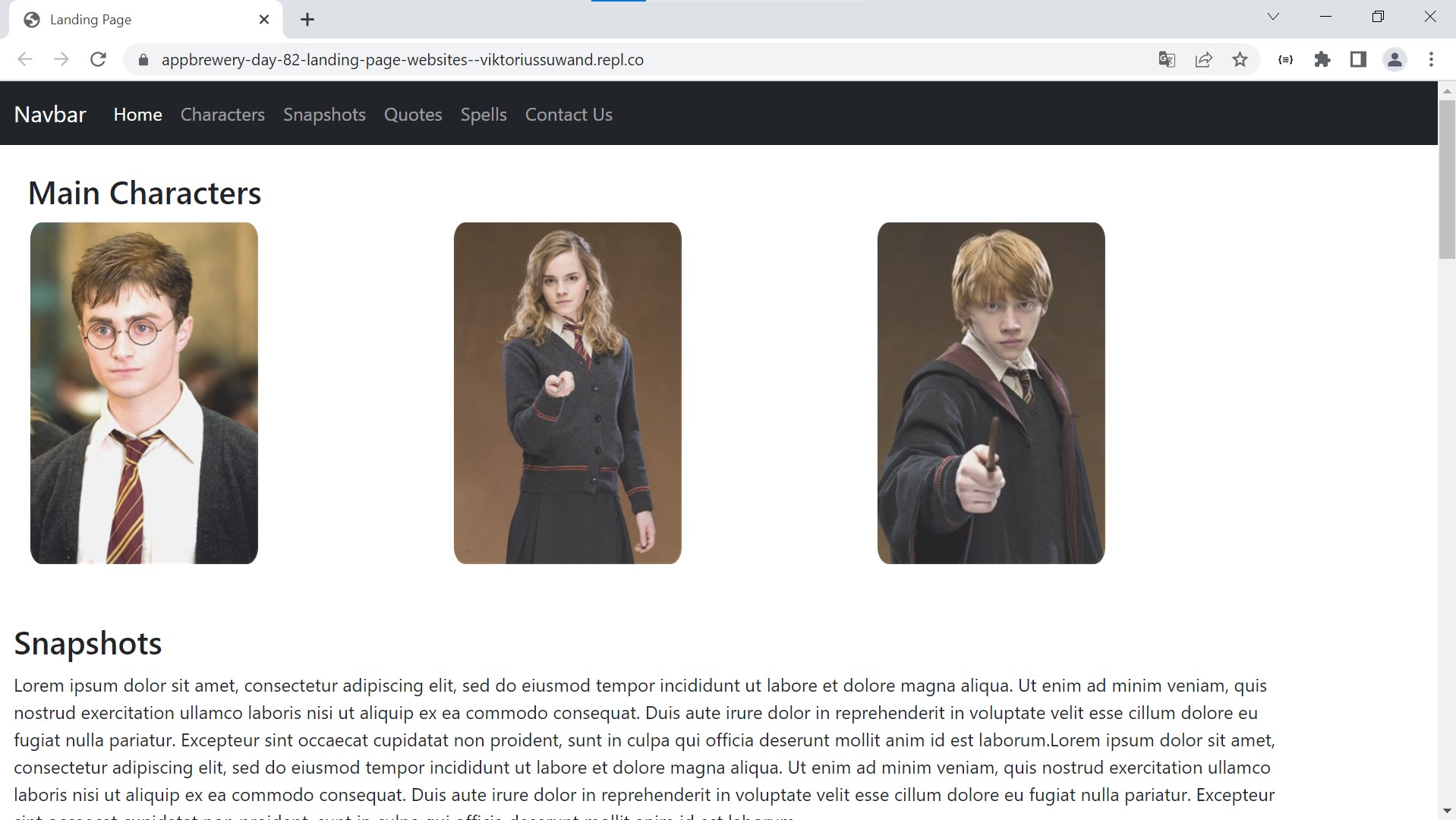Jump to the Snapshots nav link

[324, 115]
